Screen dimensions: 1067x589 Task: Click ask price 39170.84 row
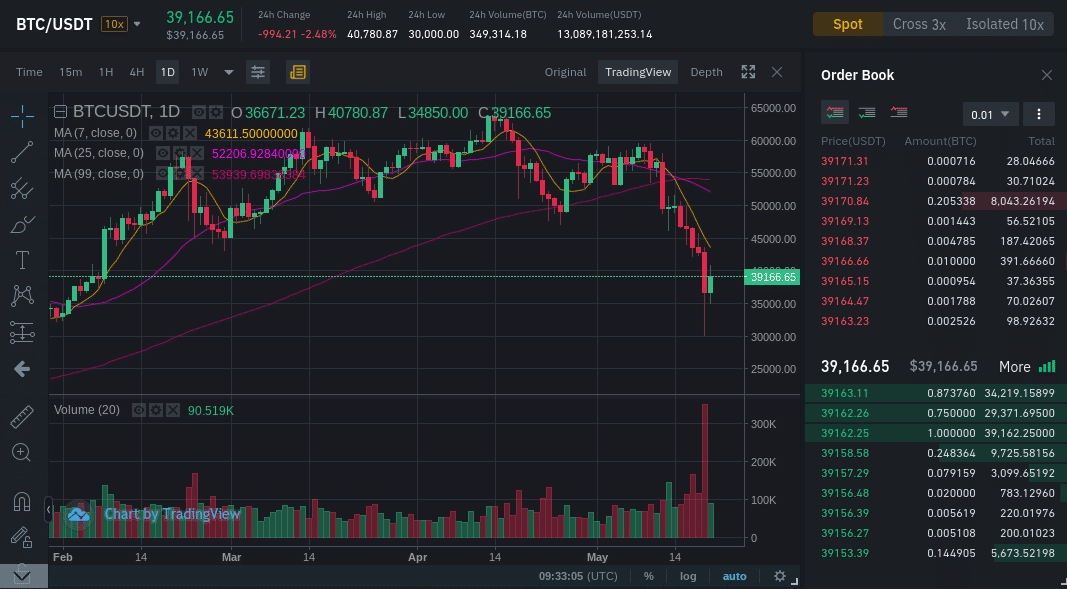coord(938,201)
